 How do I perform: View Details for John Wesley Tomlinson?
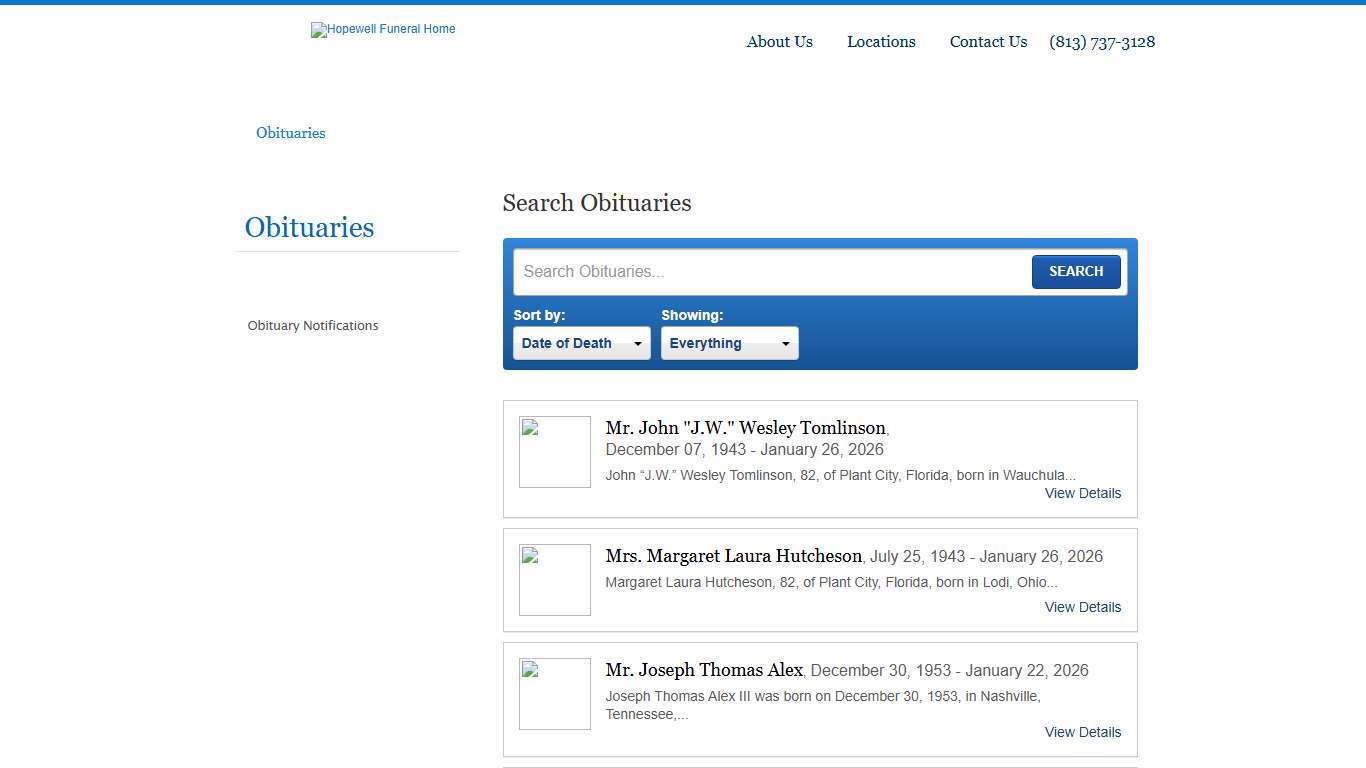1082,493
